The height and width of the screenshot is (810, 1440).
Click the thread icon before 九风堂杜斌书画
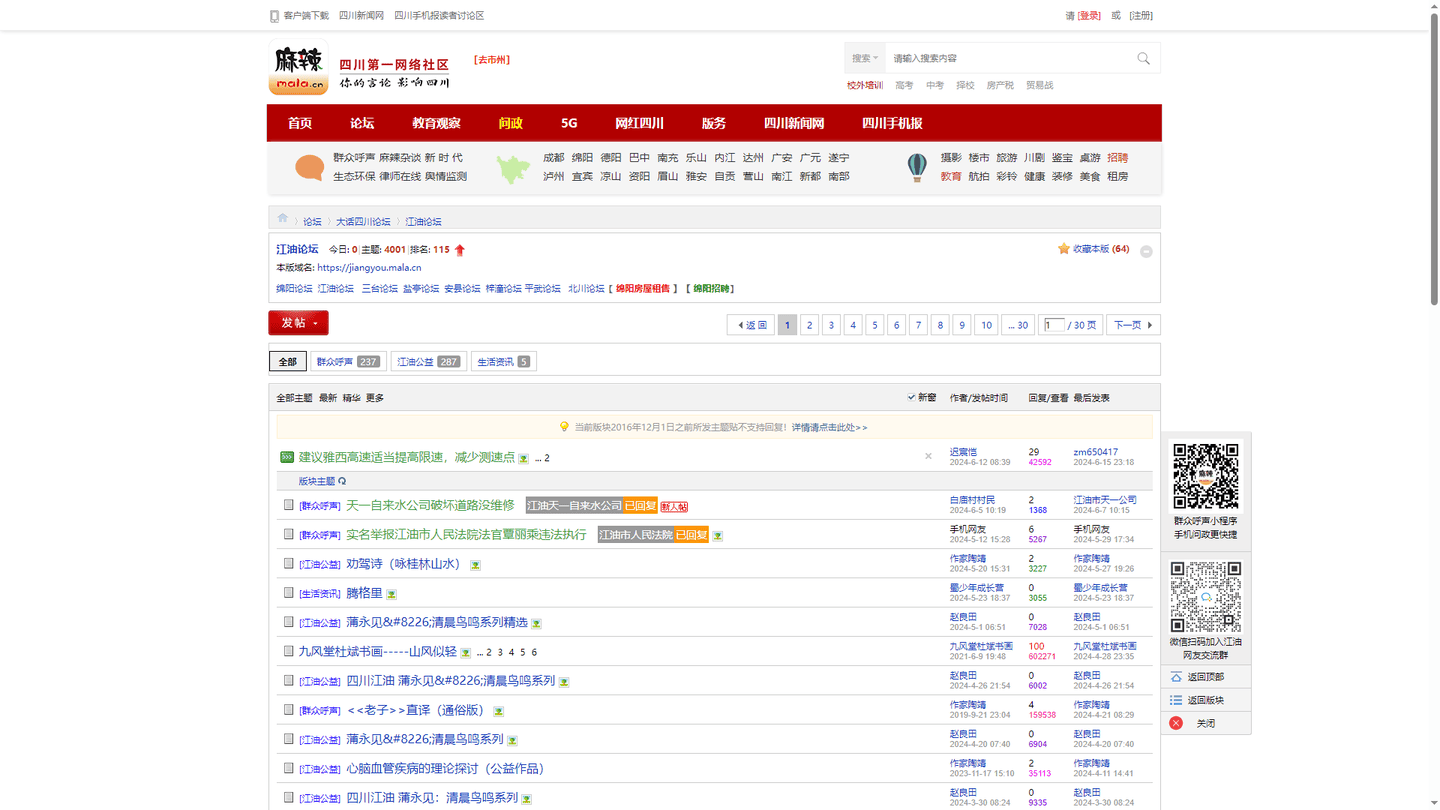coord(288,651)
